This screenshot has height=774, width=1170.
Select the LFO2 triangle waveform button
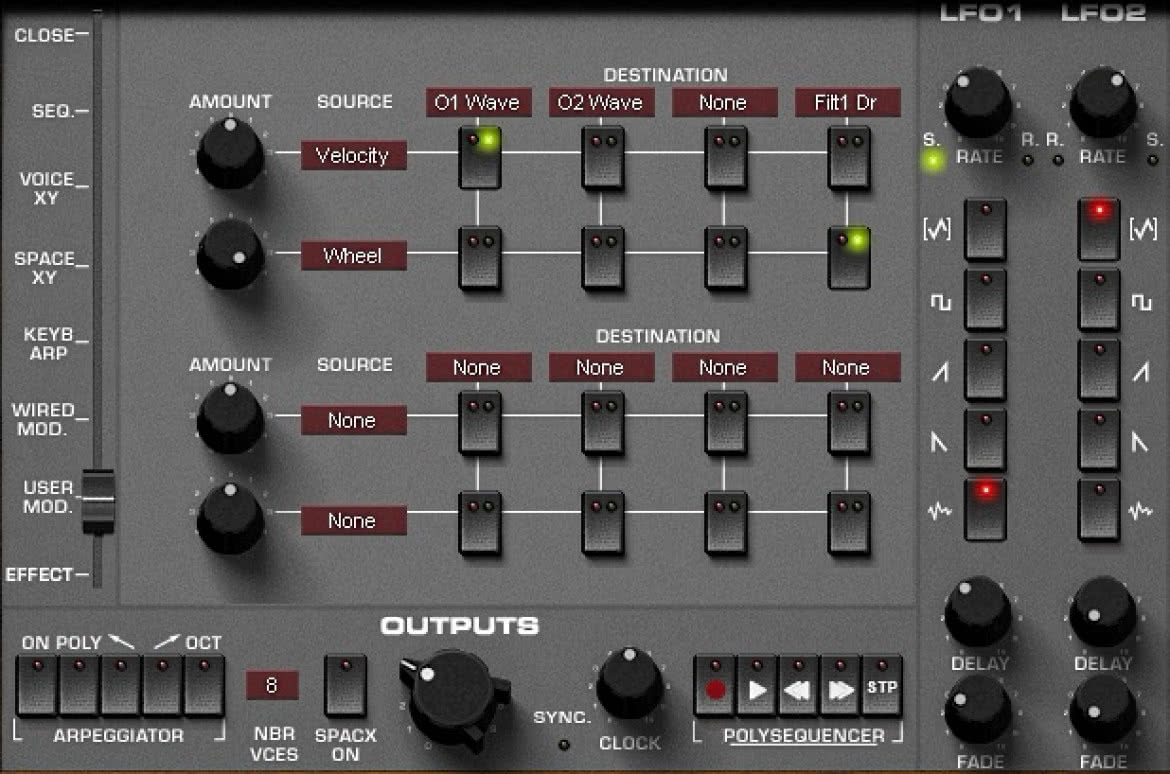click(1099, 228)
